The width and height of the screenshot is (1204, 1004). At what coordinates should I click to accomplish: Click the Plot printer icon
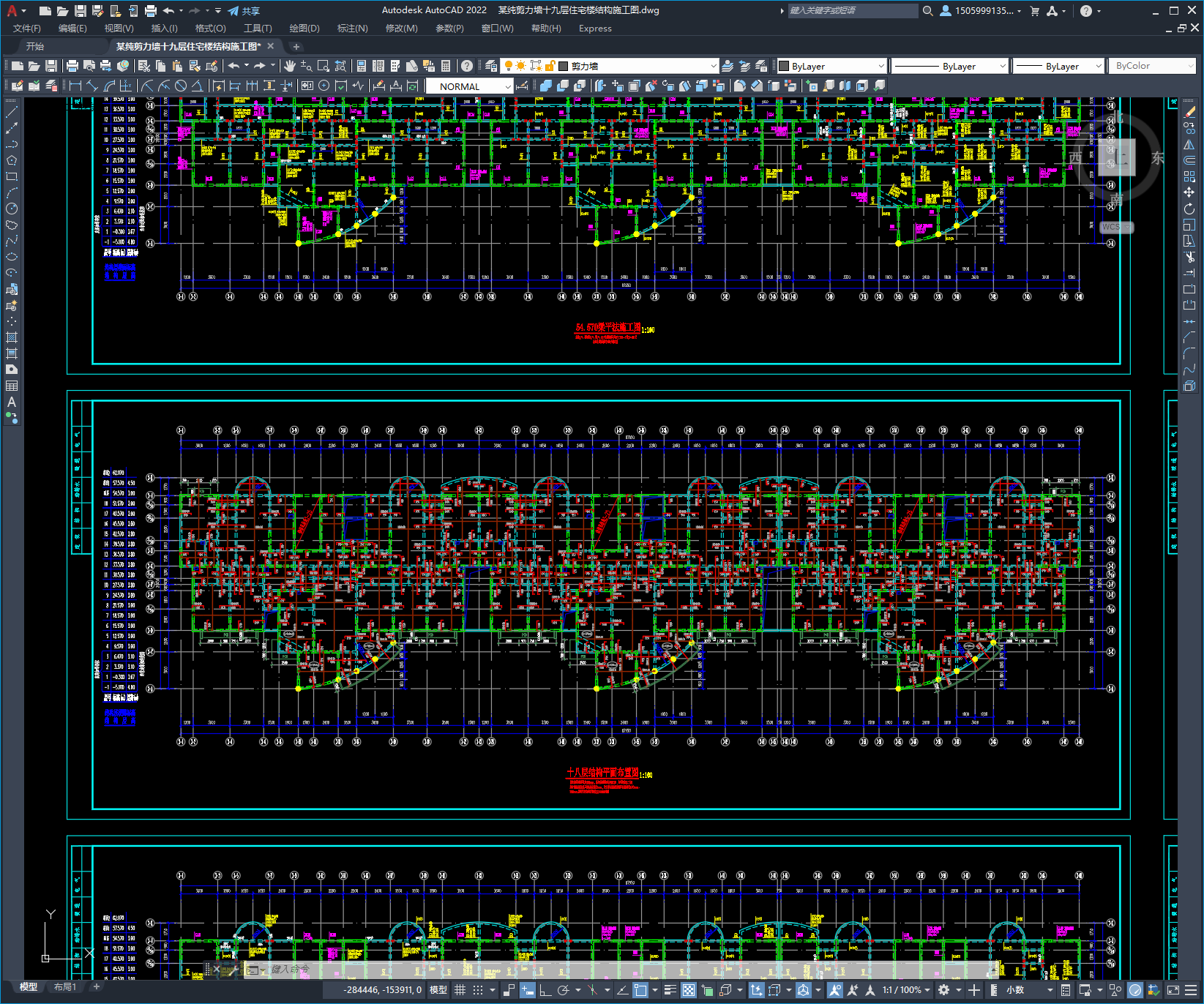click(72, 66)
